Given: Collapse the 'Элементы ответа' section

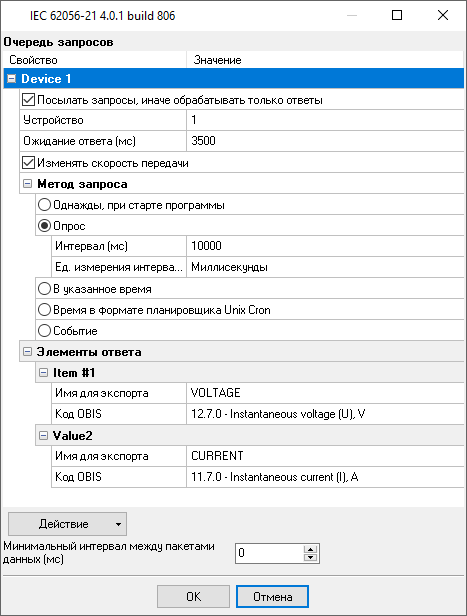Looking at the screenshot, I should (x=27, y=352).
